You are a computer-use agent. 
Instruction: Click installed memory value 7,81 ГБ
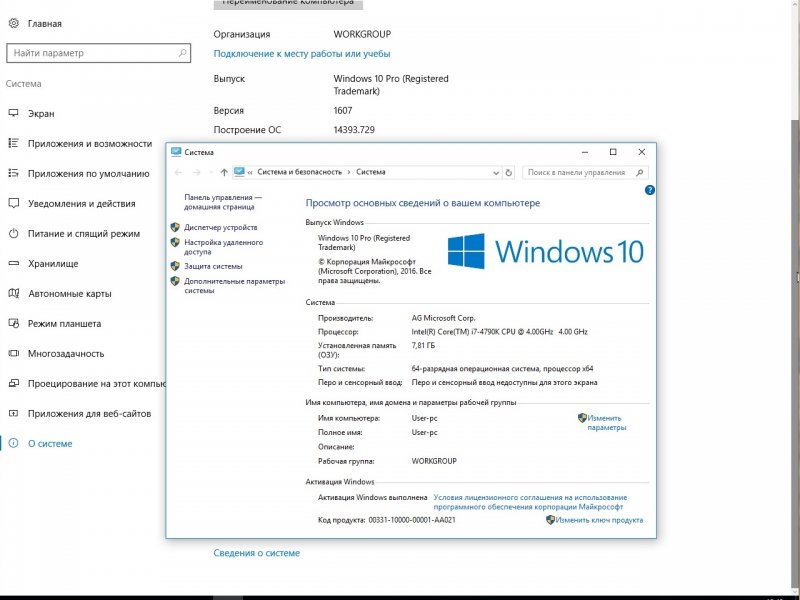(423, 345)
